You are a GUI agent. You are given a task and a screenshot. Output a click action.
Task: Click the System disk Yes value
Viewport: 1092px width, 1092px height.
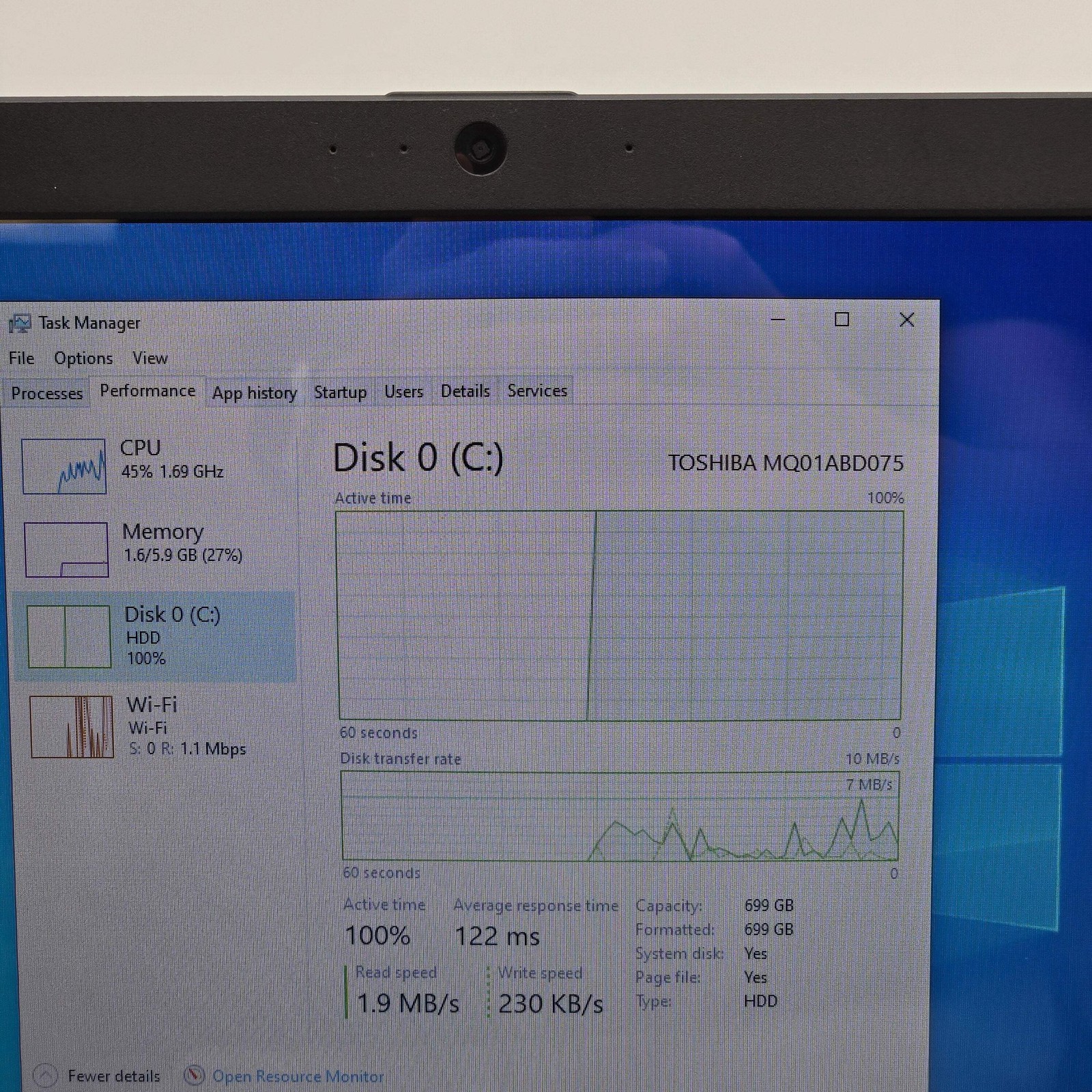(756, 953)
